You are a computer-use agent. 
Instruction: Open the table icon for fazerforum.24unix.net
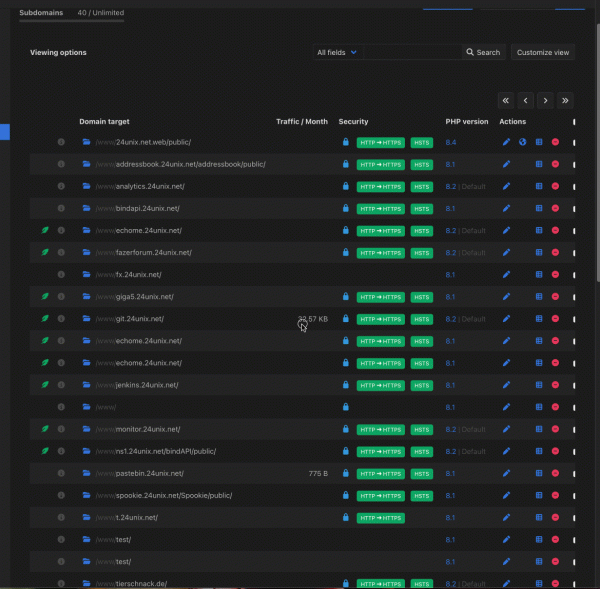point(539,252)
